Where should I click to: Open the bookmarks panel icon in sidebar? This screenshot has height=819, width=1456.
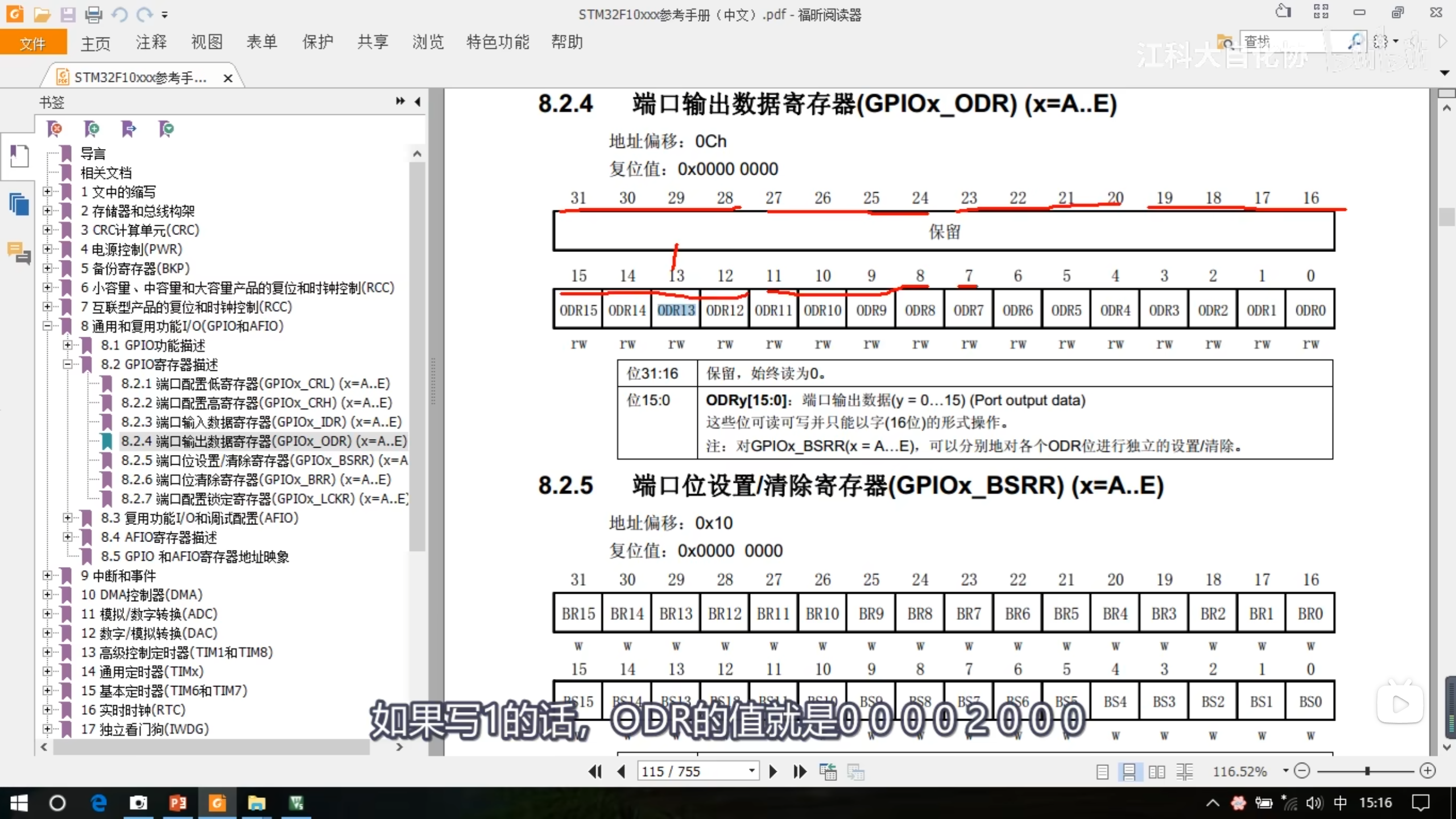[19, 156]
